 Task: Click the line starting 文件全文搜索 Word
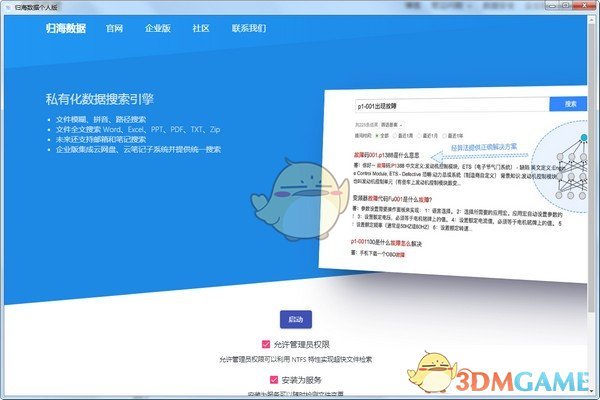pos(138,129)
